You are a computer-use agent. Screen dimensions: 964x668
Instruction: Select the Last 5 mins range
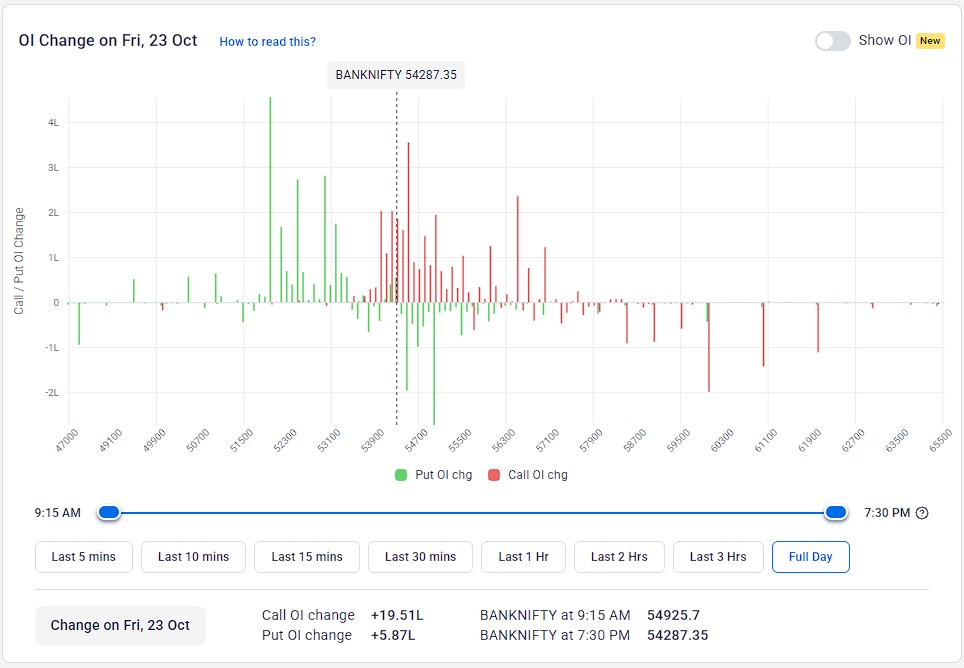coord(84,557)
